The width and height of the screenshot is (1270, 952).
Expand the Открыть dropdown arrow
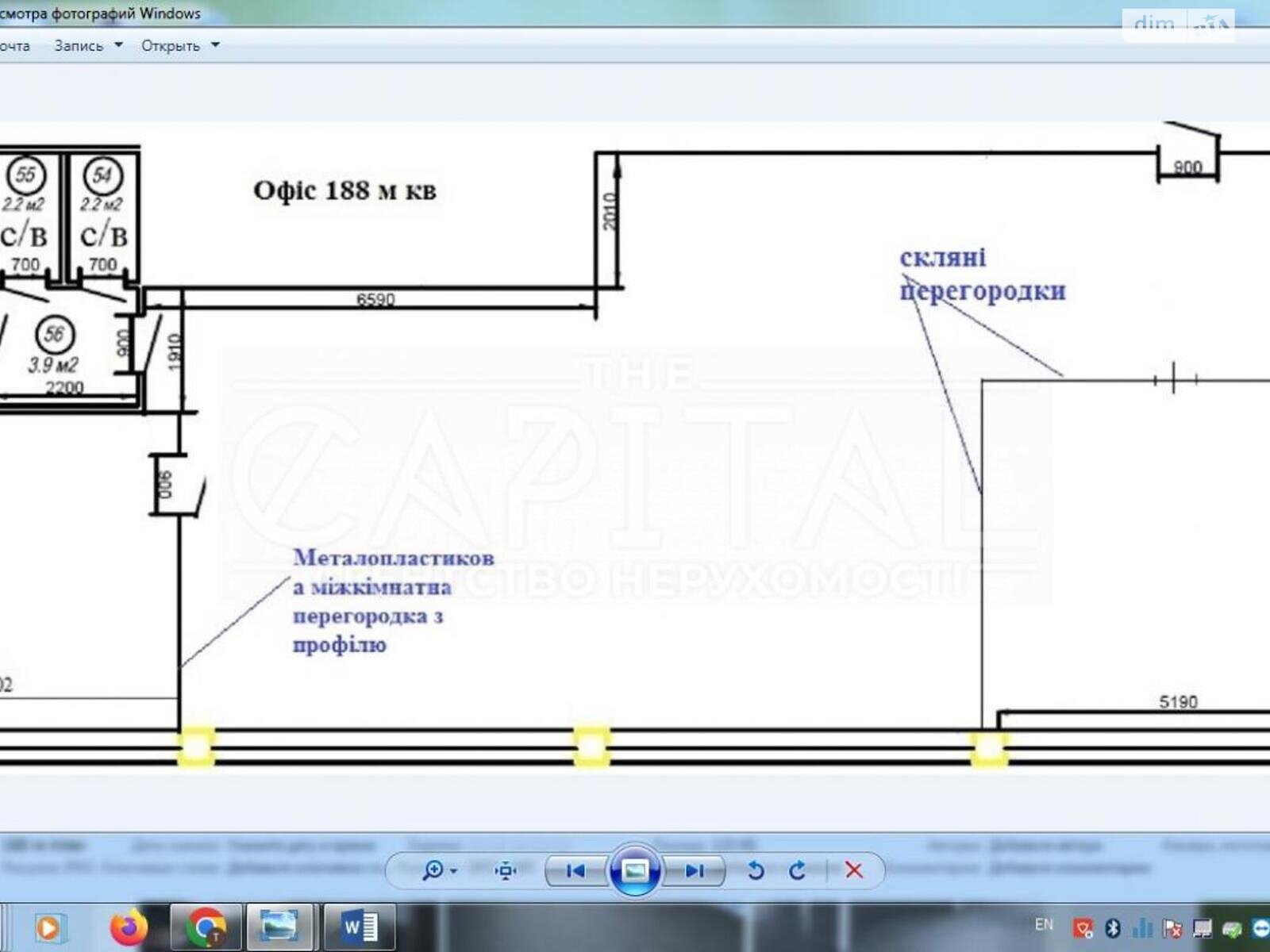[215, 45]
